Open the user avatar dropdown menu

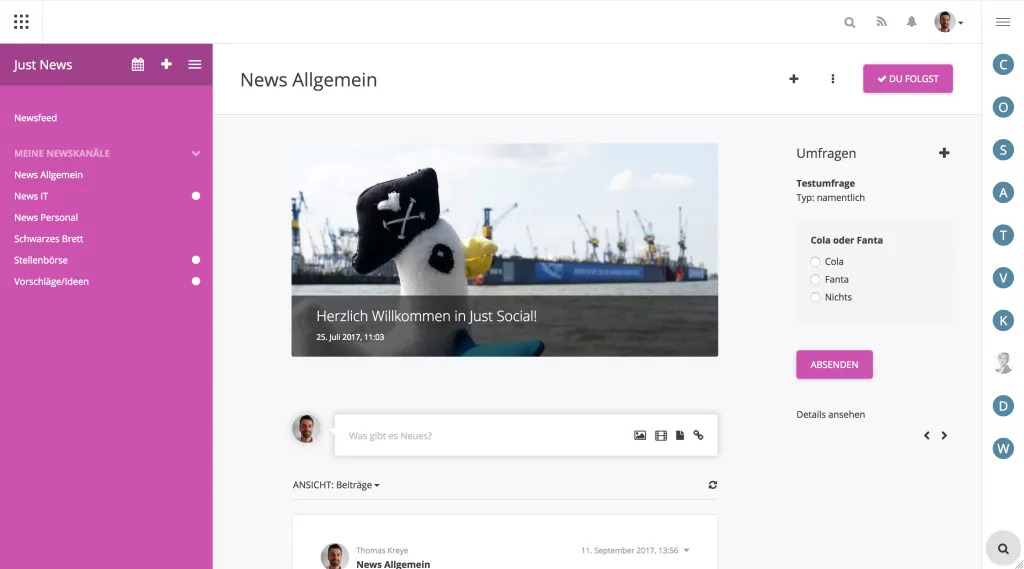(x=949, y=22)
